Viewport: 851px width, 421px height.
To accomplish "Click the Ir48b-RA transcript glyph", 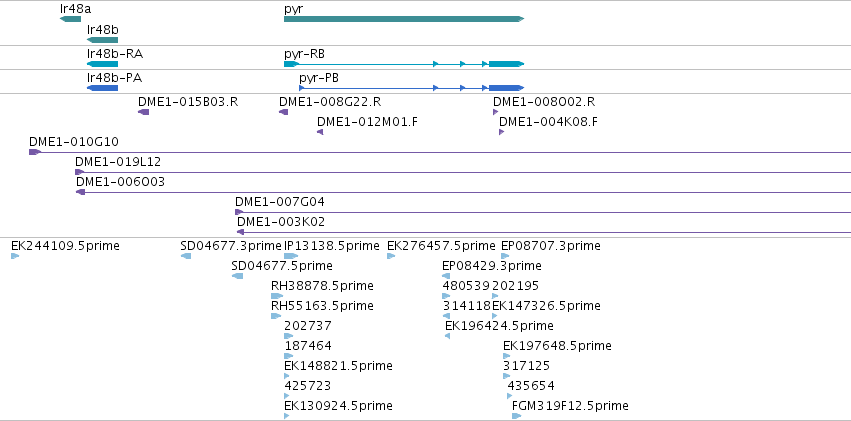I will (102, 64).
